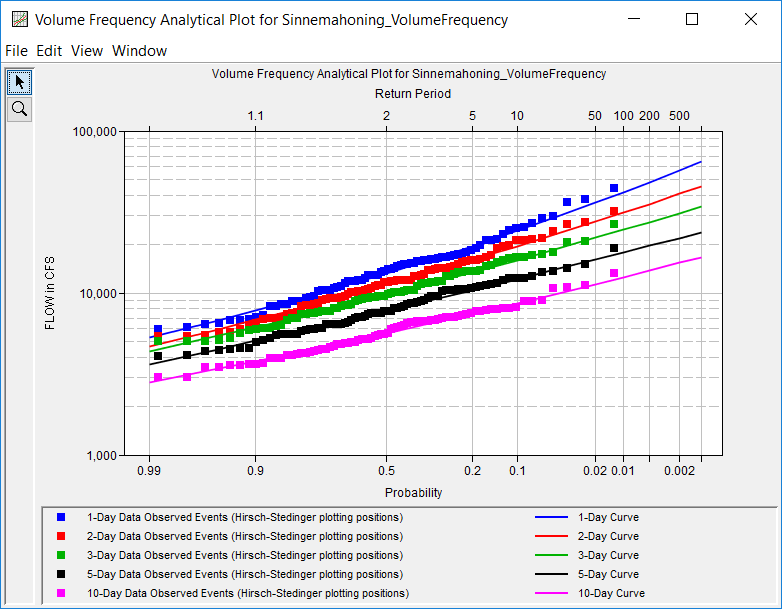Click the 2-Day Curve legend text
Viewport: 782px width, 609px height.
click(608, 536)
